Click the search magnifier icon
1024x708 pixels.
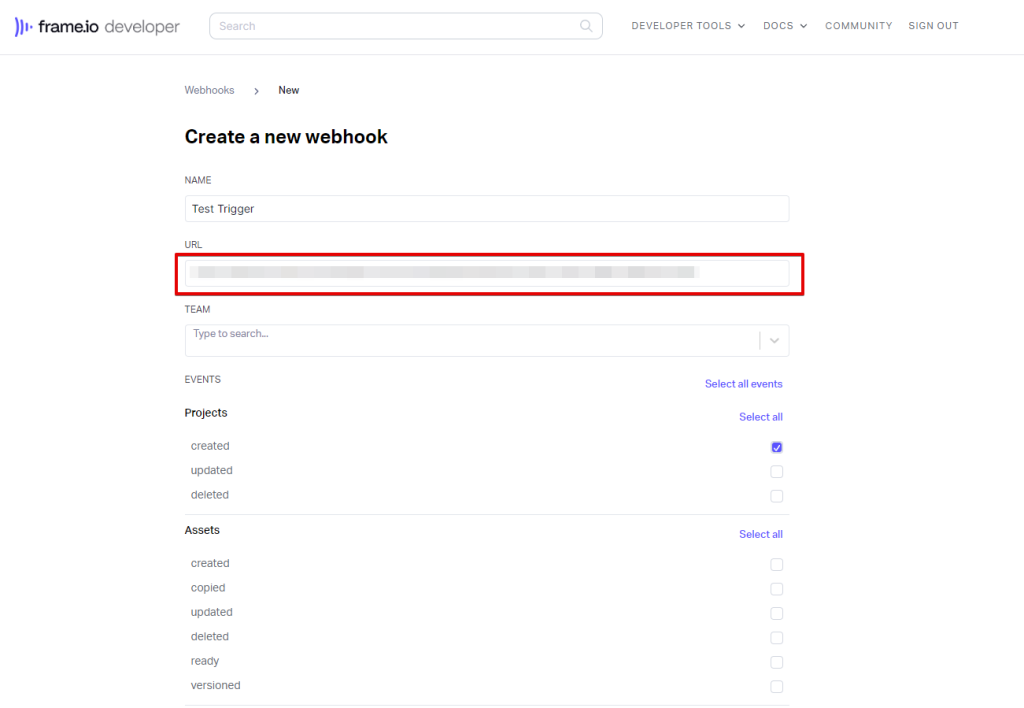coord(586,26)
